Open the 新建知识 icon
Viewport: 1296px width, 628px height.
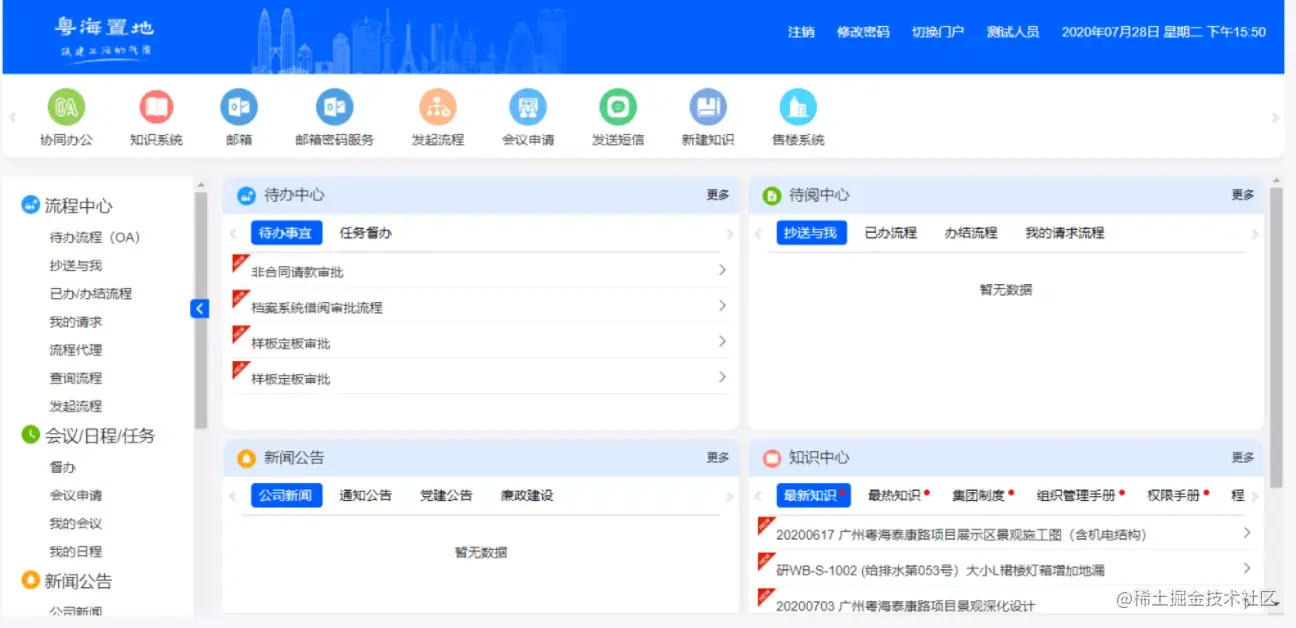[x=708, y=107]
